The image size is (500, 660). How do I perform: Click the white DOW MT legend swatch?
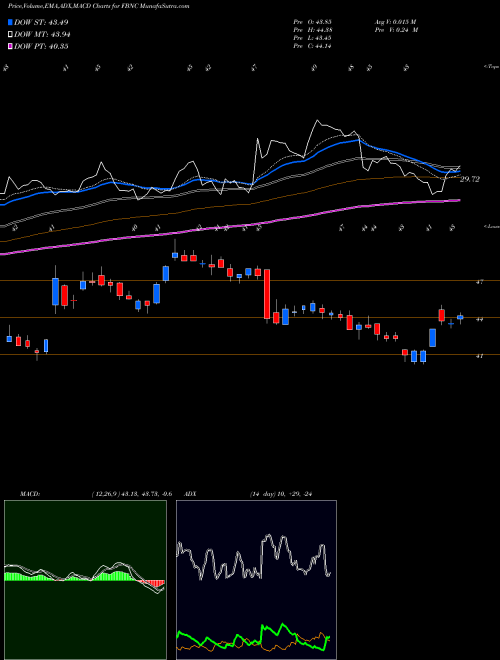10,35
